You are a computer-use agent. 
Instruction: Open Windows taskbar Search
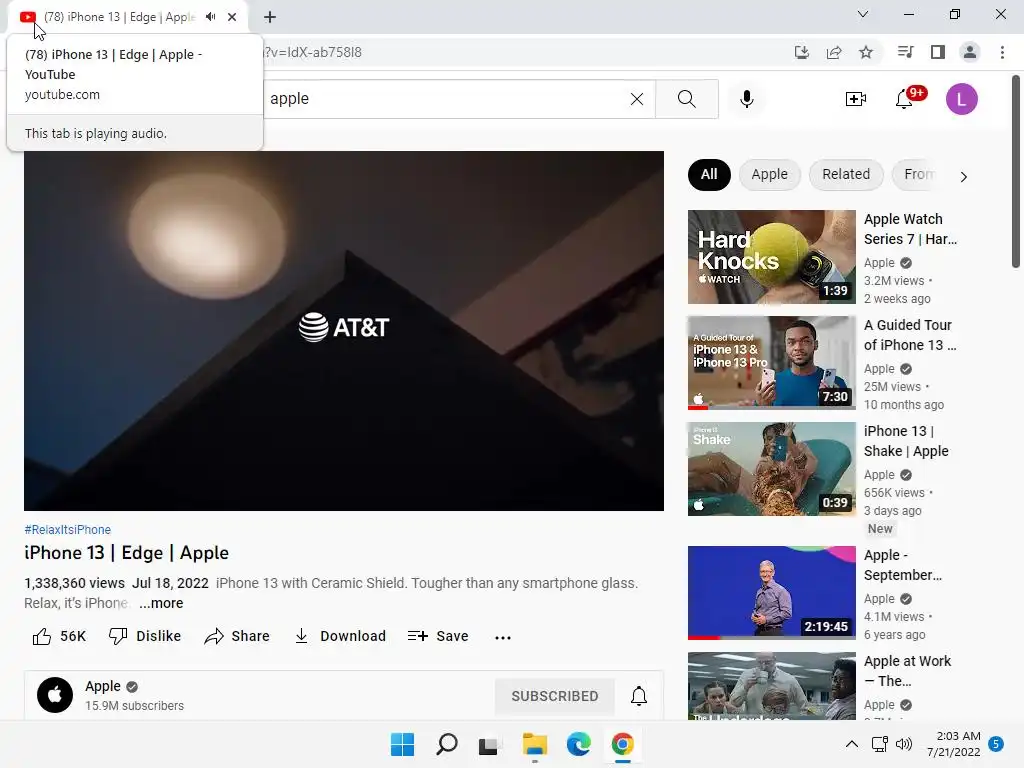click(x=447, y=744)
